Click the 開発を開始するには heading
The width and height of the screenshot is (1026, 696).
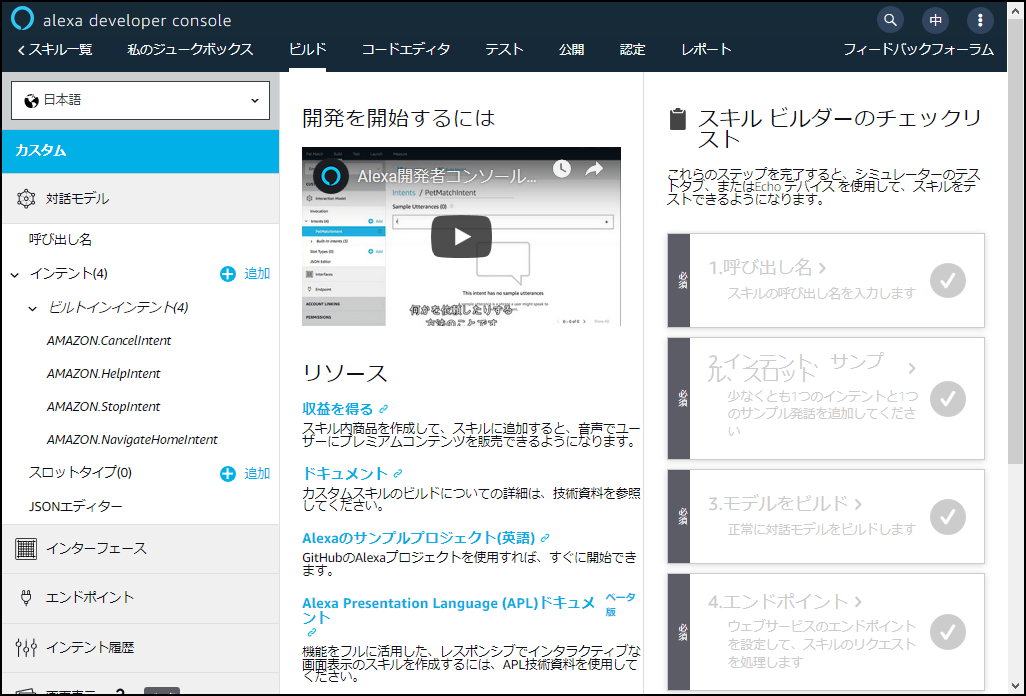point(398,118)
